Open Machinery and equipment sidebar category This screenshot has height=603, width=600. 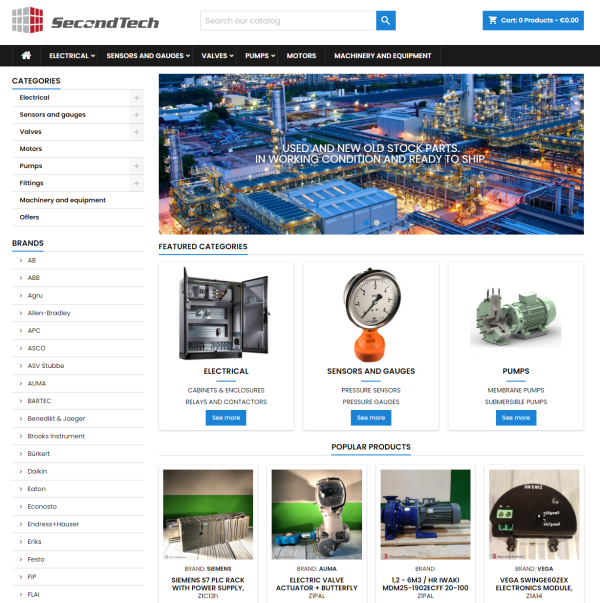click(x=63, y=200)
